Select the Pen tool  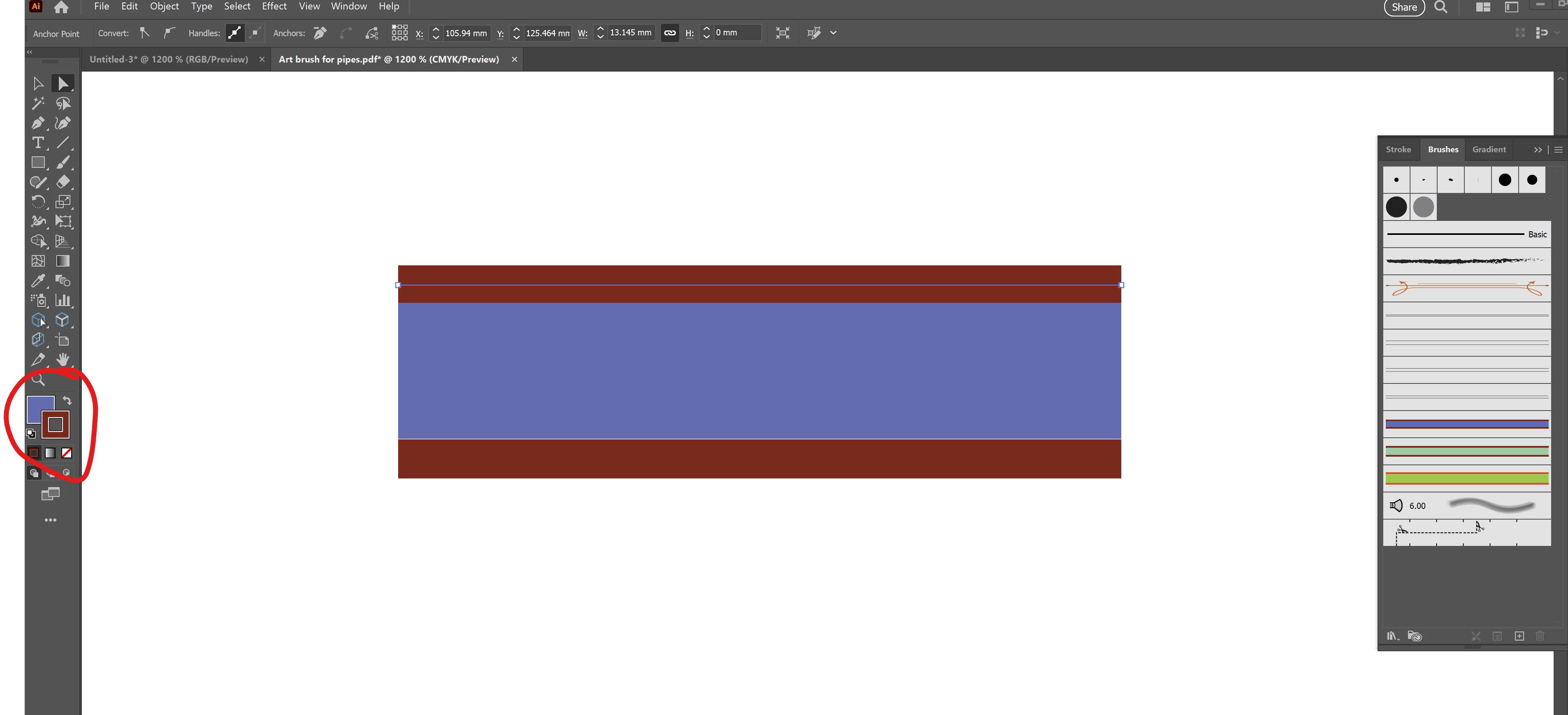click(38, 123)
